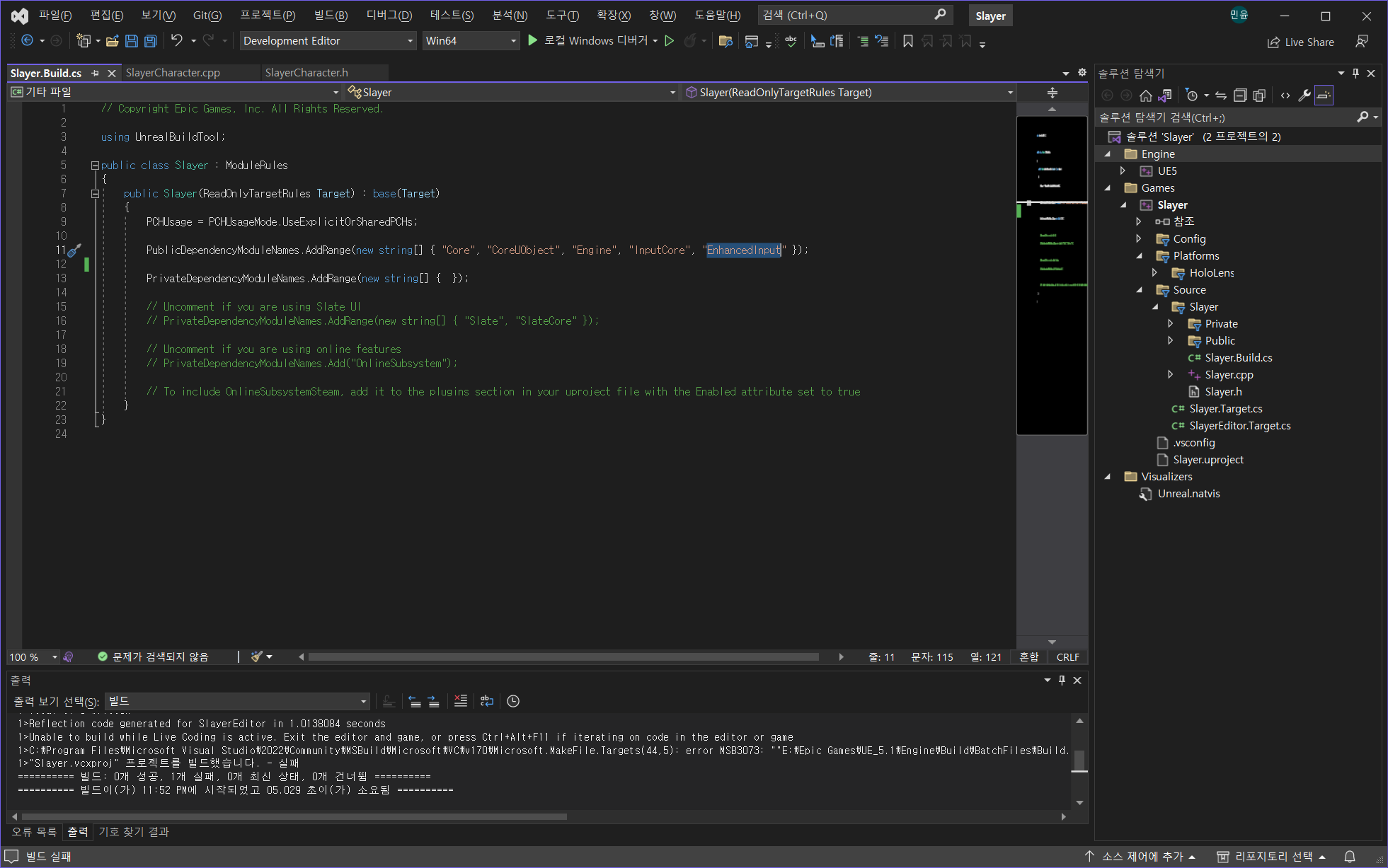Click the horizontal scrollbar in code editor
This screenshot has height=868, width=1388.
(x=563, y=657)
